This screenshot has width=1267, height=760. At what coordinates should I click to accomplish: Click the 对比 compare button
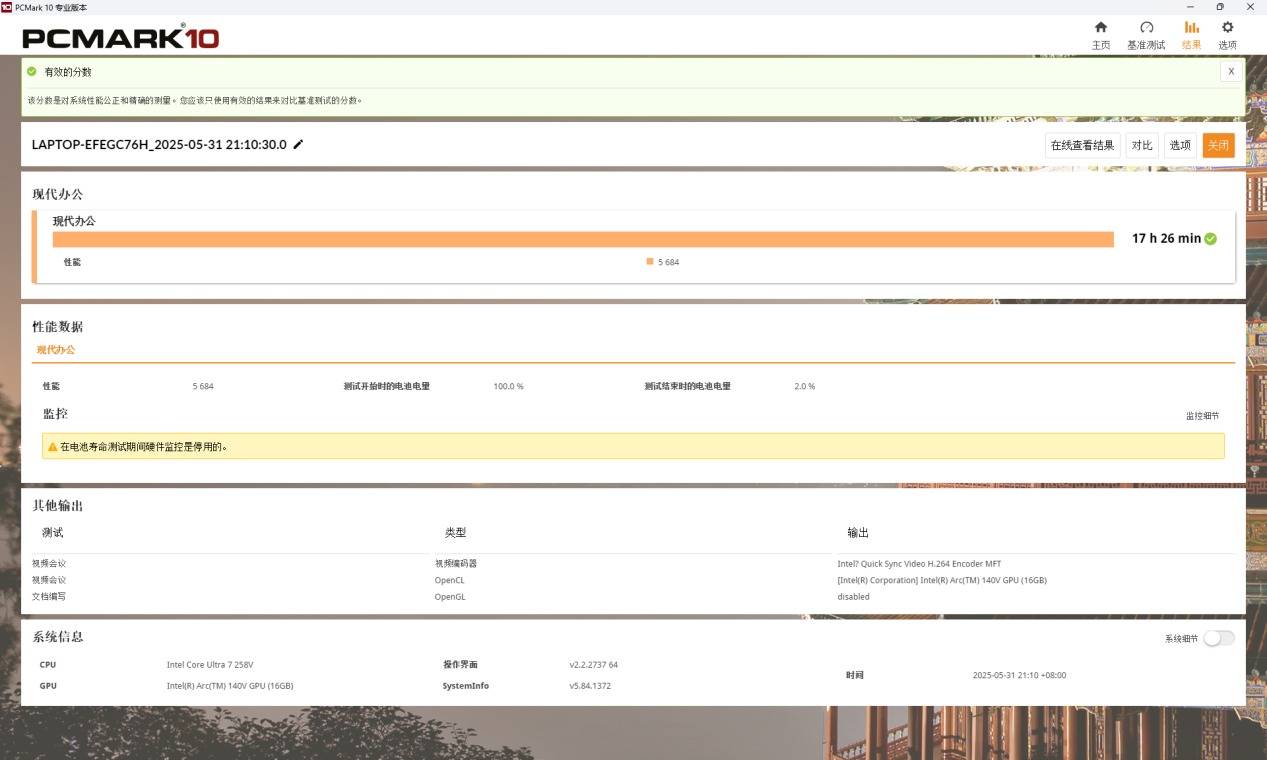(x=1142, y=145)
